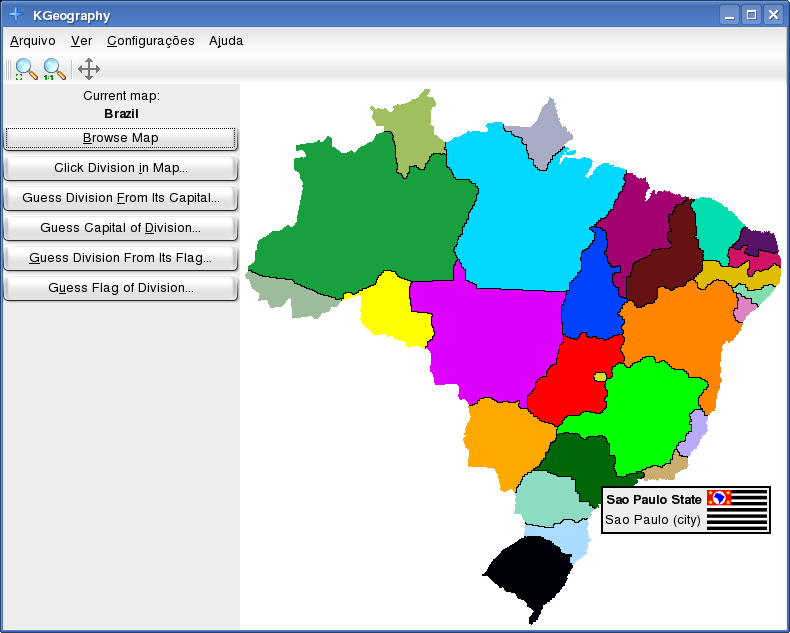Screen dimensions: 790x633
Task: Click the gray-lavender Amapá region
Action: [x=544, y=134]
